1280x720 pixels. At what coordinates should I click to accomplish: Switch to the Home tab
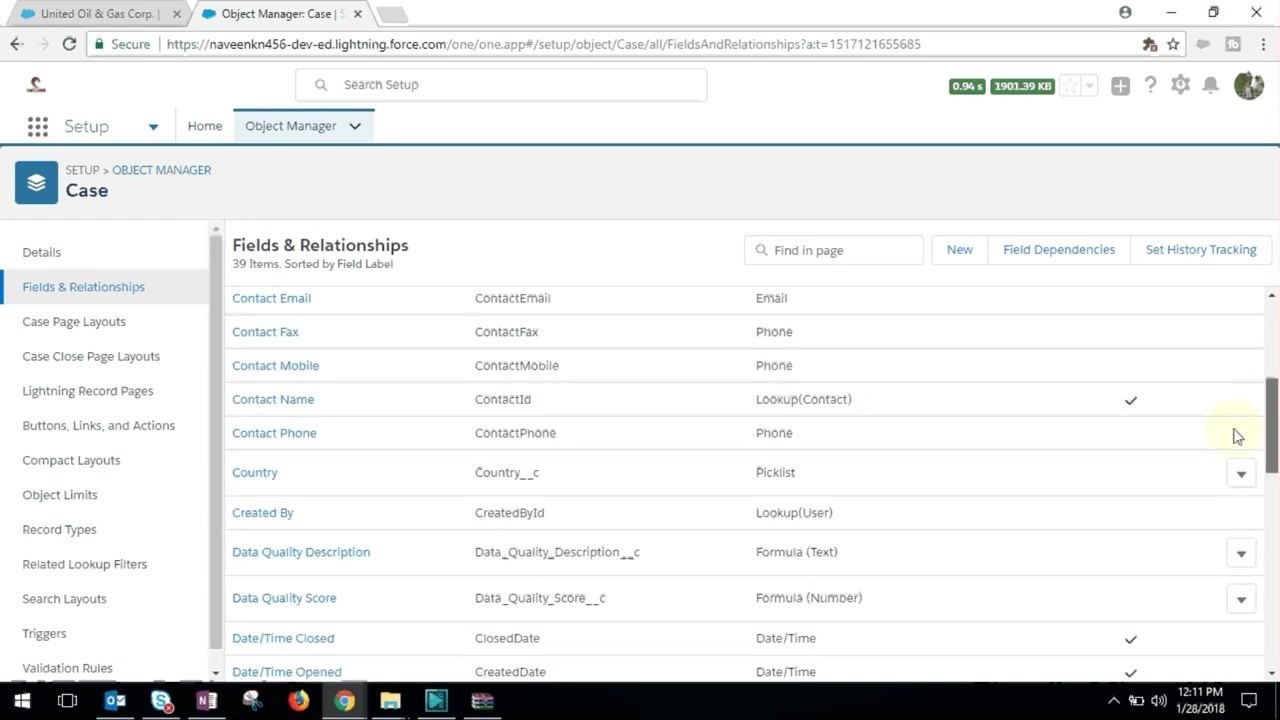point(205,126)
